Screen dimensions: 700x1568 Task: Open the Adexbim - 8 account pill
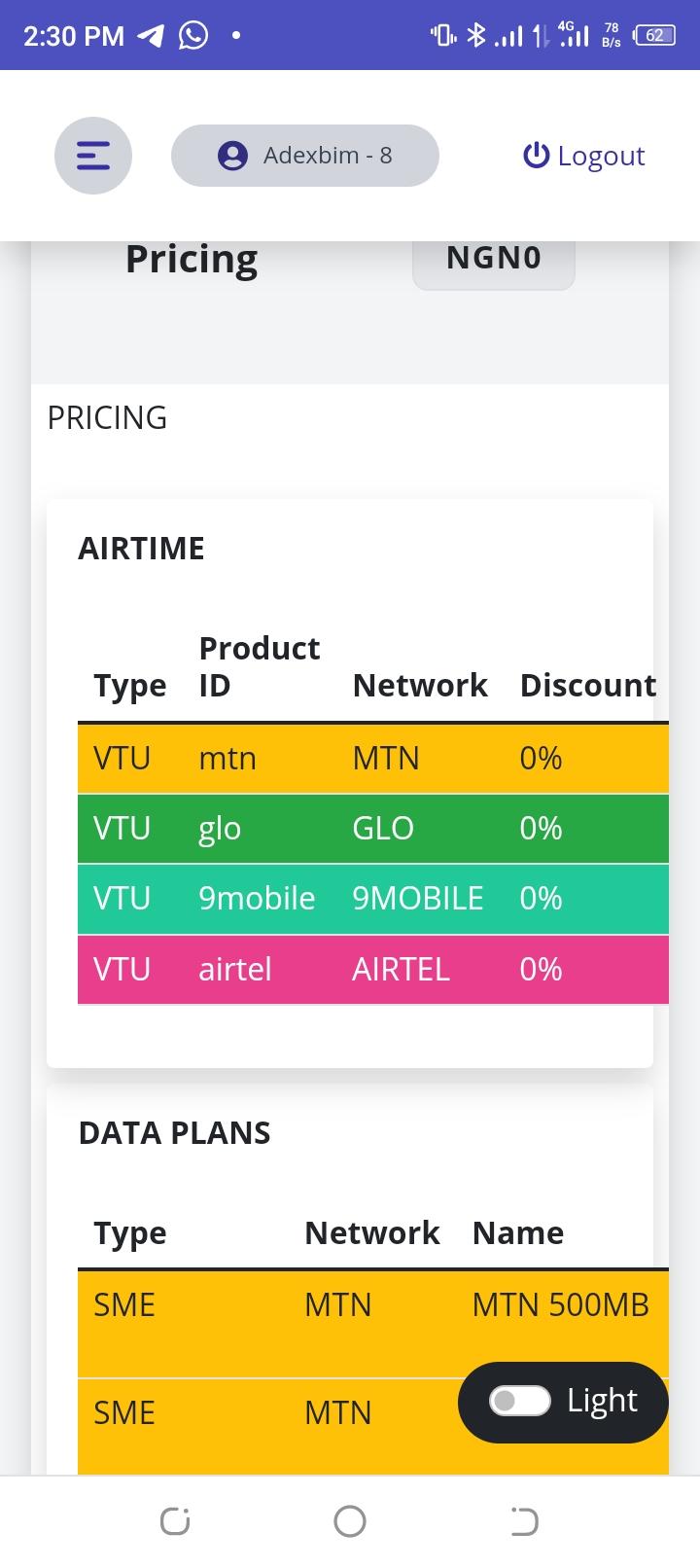[x=305, y=156]
